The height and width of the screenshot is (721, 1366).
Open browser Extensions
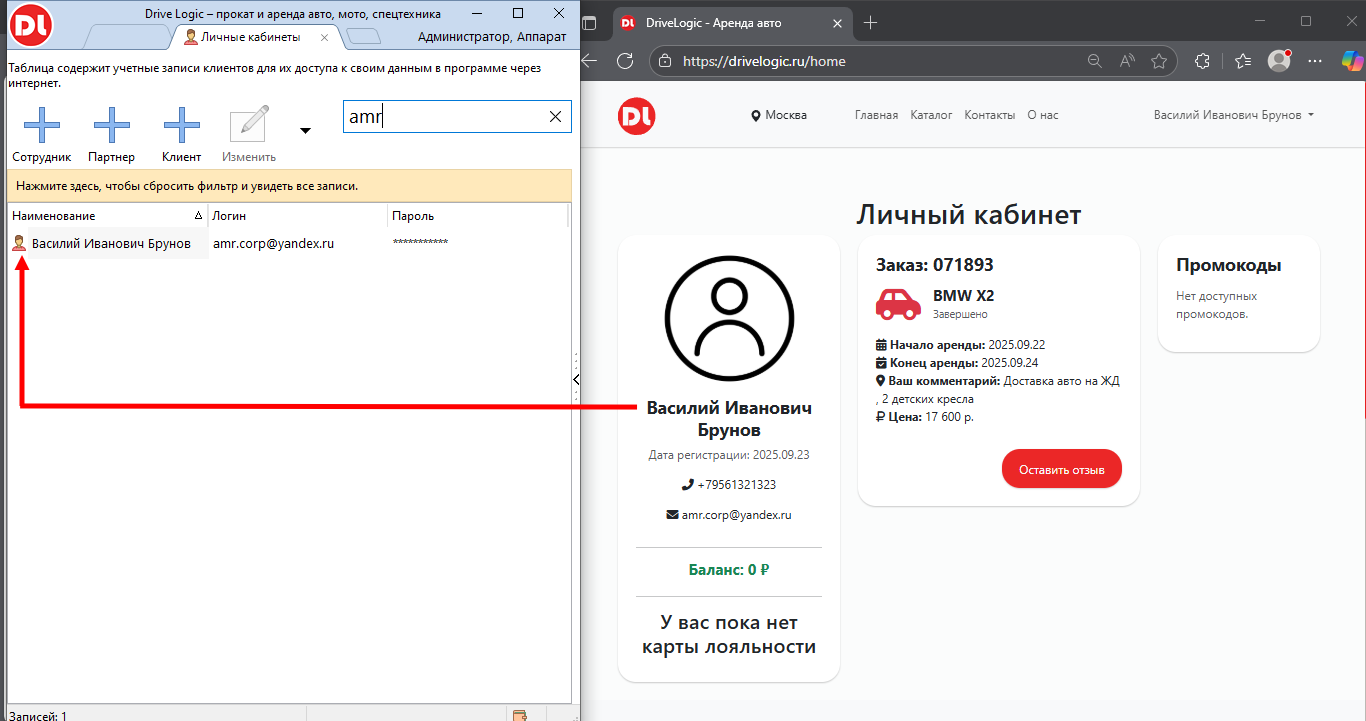coord(1203,61)
